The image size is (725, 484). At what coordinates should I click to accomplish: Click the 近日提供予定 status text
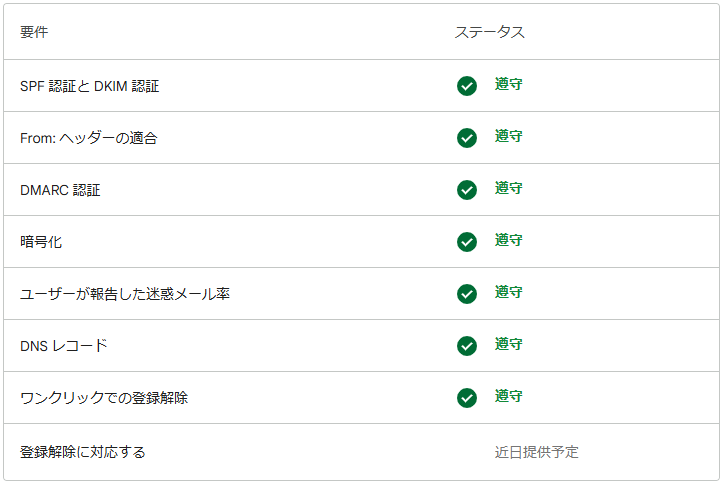tap(536, 452)
